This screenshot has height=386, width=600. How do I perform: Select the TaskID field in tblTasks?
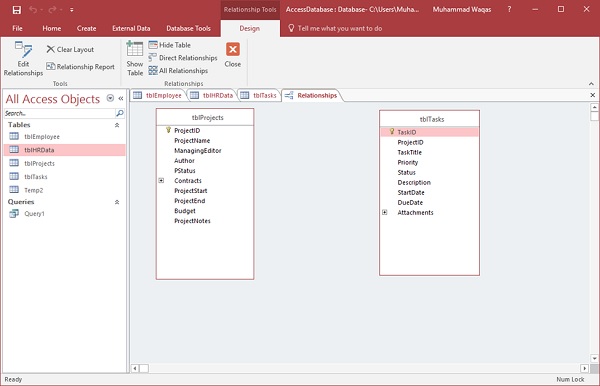[x=429, y=132]
